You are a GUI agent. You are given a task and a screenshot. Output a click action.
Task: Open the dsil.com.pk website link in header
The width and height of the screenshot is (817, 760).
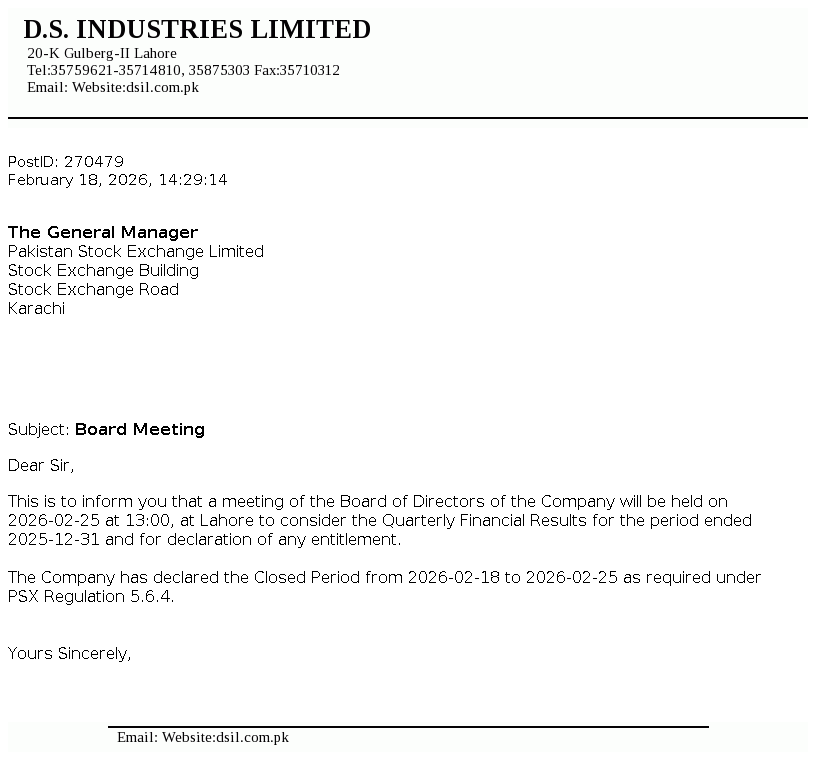[x=162, y=87]
